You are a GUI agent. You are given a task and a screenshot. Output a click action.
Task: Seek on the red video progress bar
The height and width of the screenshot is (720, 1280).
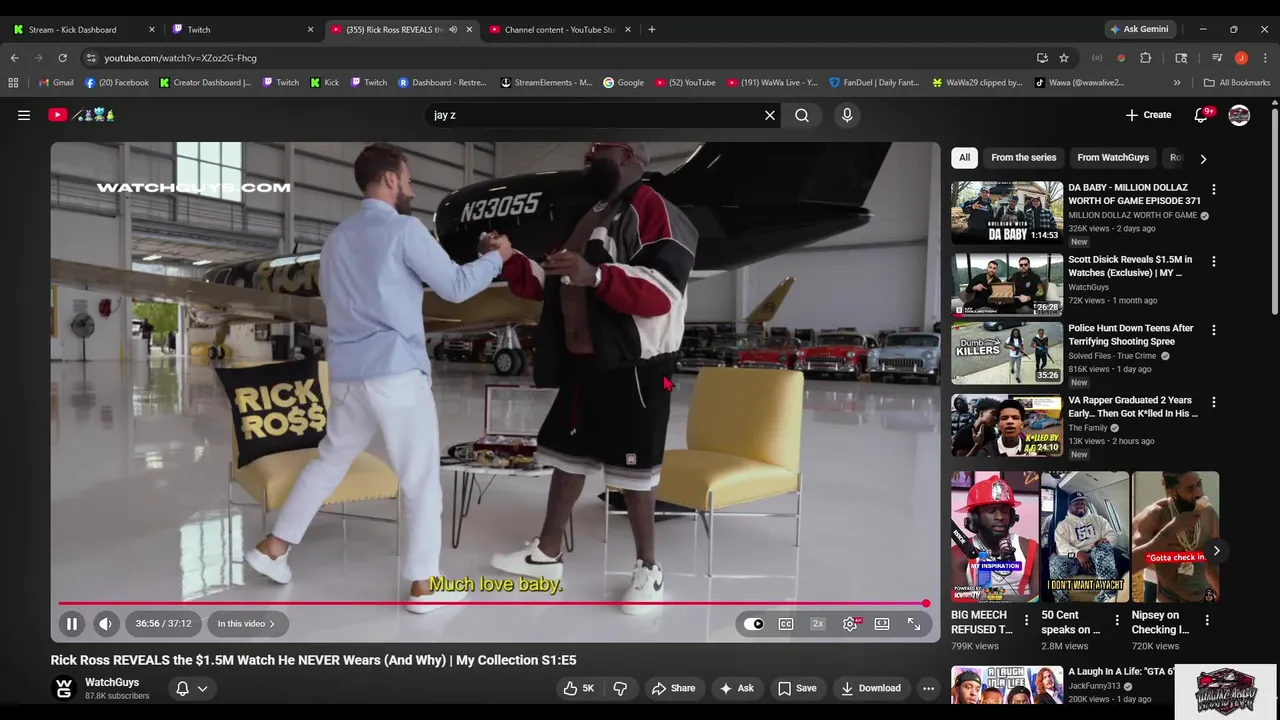pyautogui.click(x=494, y=603)
